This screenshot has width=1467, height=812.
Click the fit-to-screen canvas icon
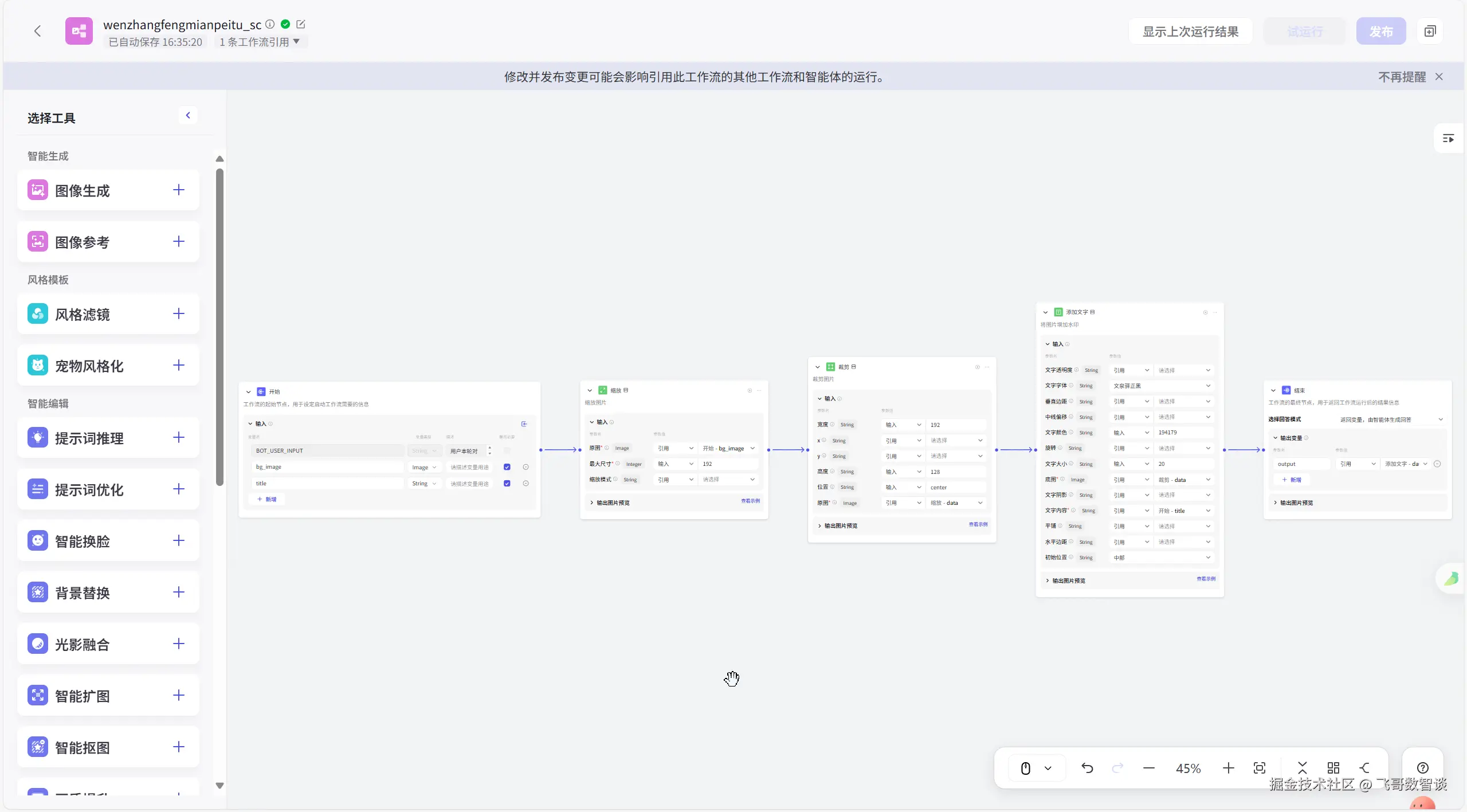click(x=1260, y=768)
